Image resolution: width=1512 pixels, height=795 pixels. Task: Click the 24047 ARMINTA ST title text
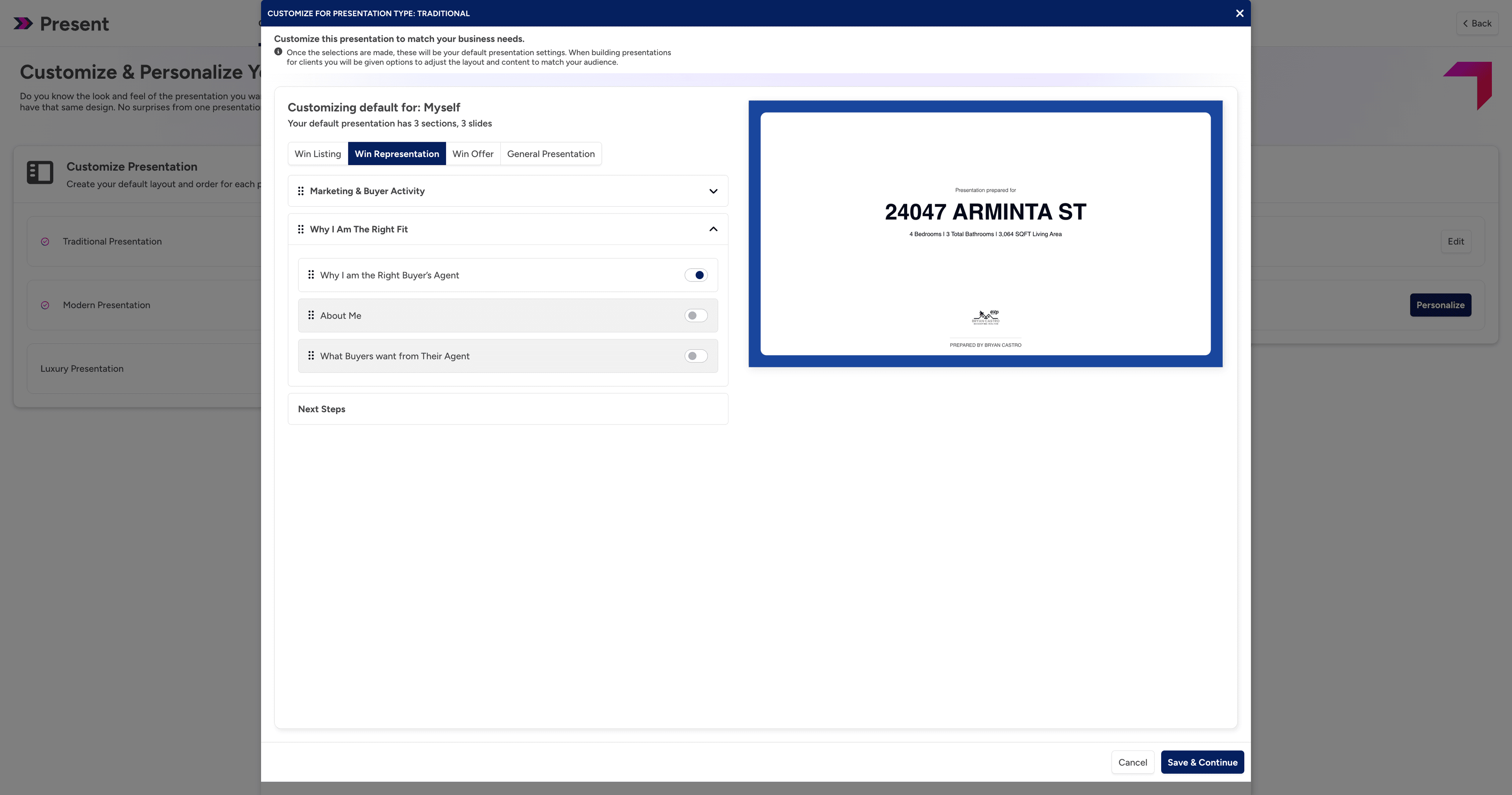coord(986,212)
